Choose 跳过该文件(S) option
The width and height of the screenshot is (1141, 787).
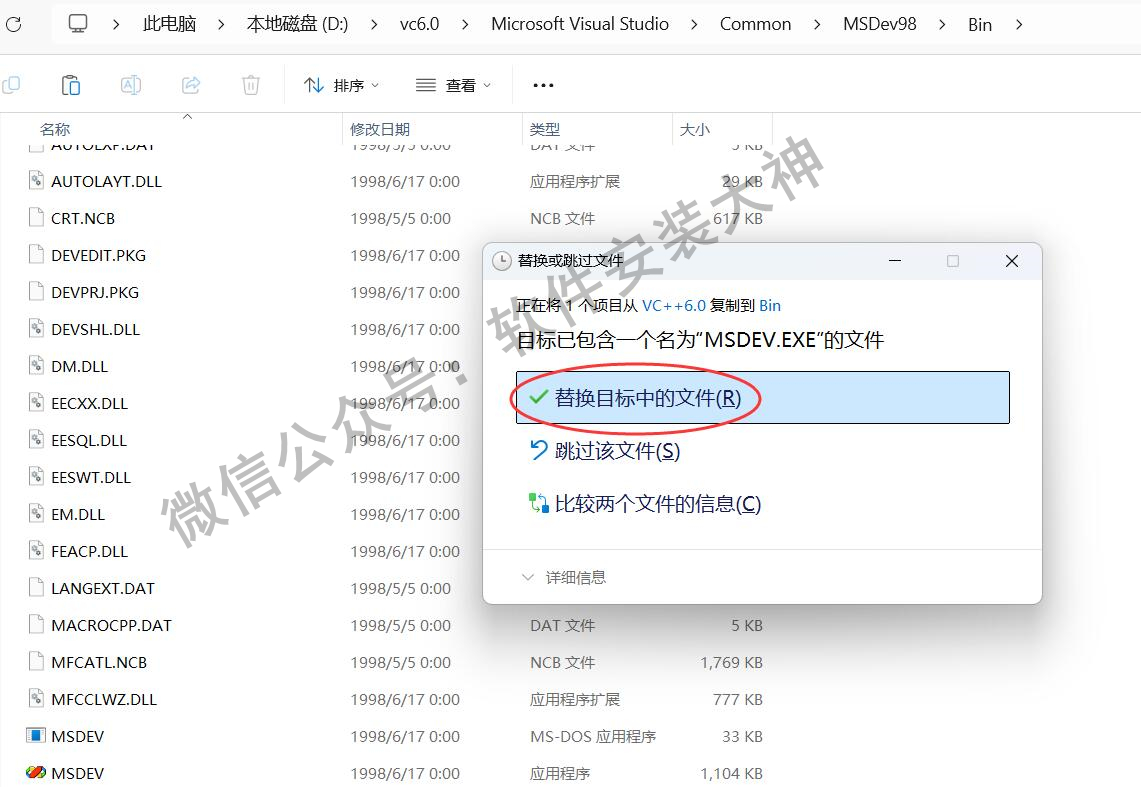coord(617,451)
